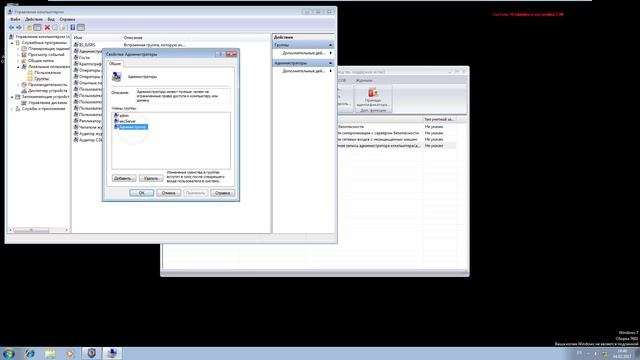Click the dialog title bar help question mark
640x360 pixels.
tap(220, 54)
